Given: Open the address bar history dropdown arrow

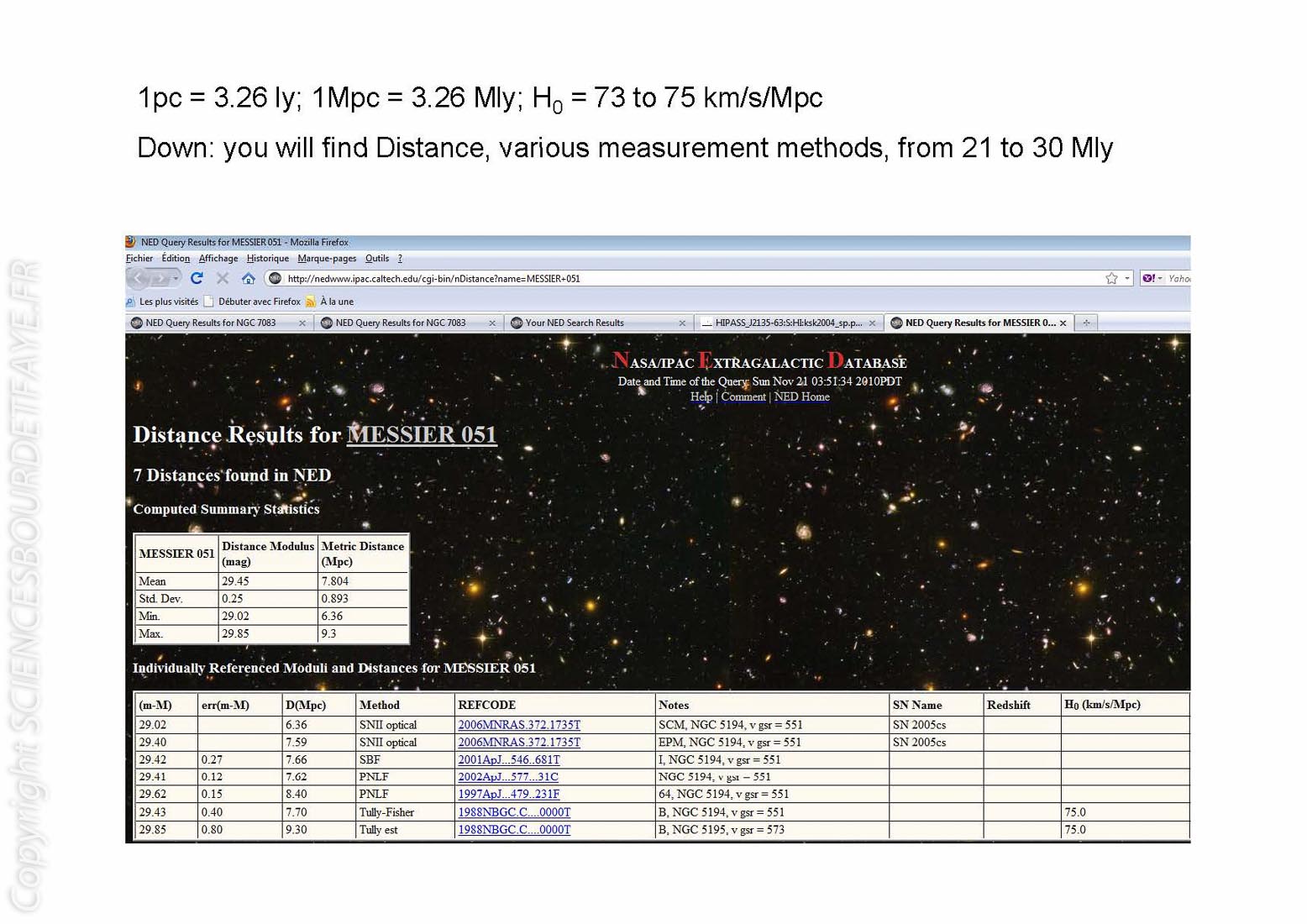Looking at the screenshot, I should coord(1127,278).
